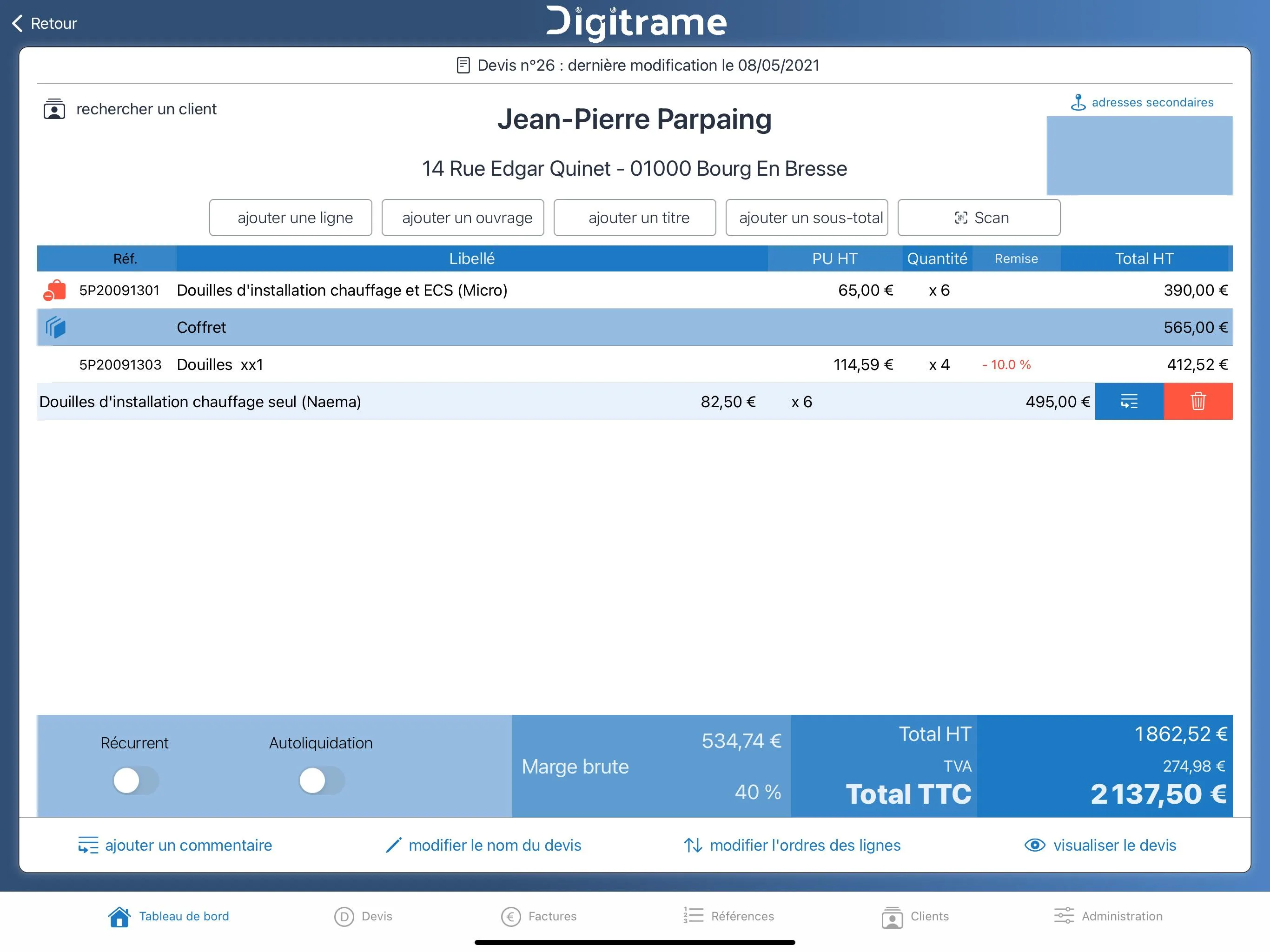Tap the Administration sliders icon
Screen dimensions: 1270x952
coord(1064,915)
